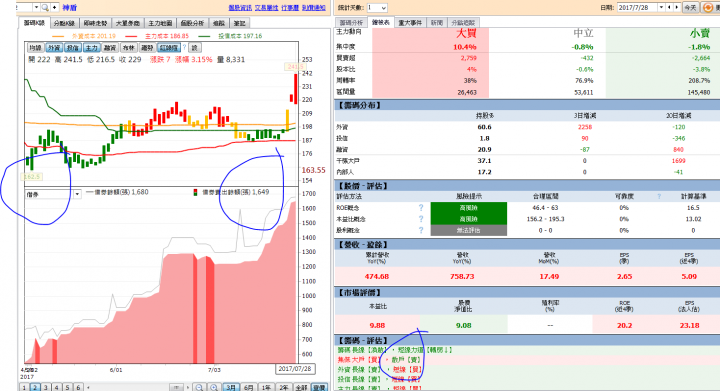Open the 交易屬性 link

point(266,8)
